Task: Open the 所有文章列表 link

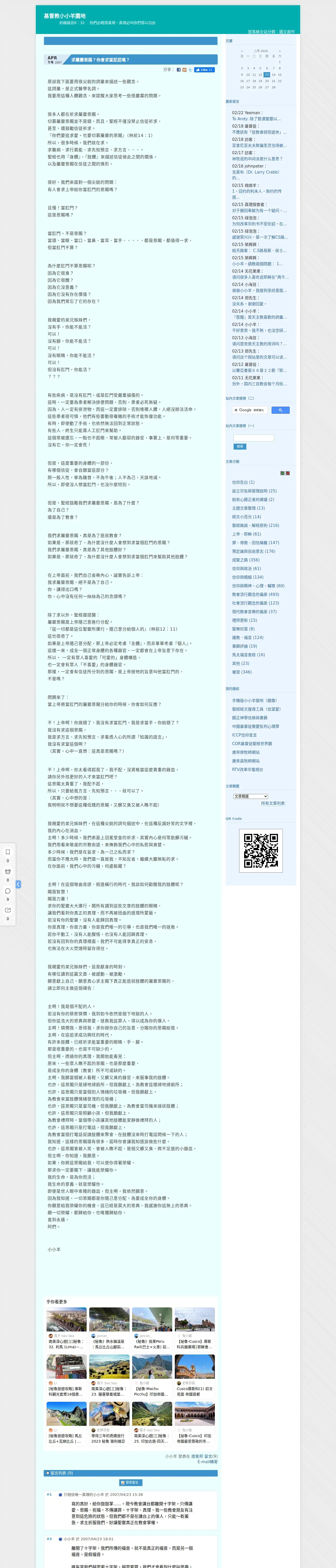Action: pos(273,804)
